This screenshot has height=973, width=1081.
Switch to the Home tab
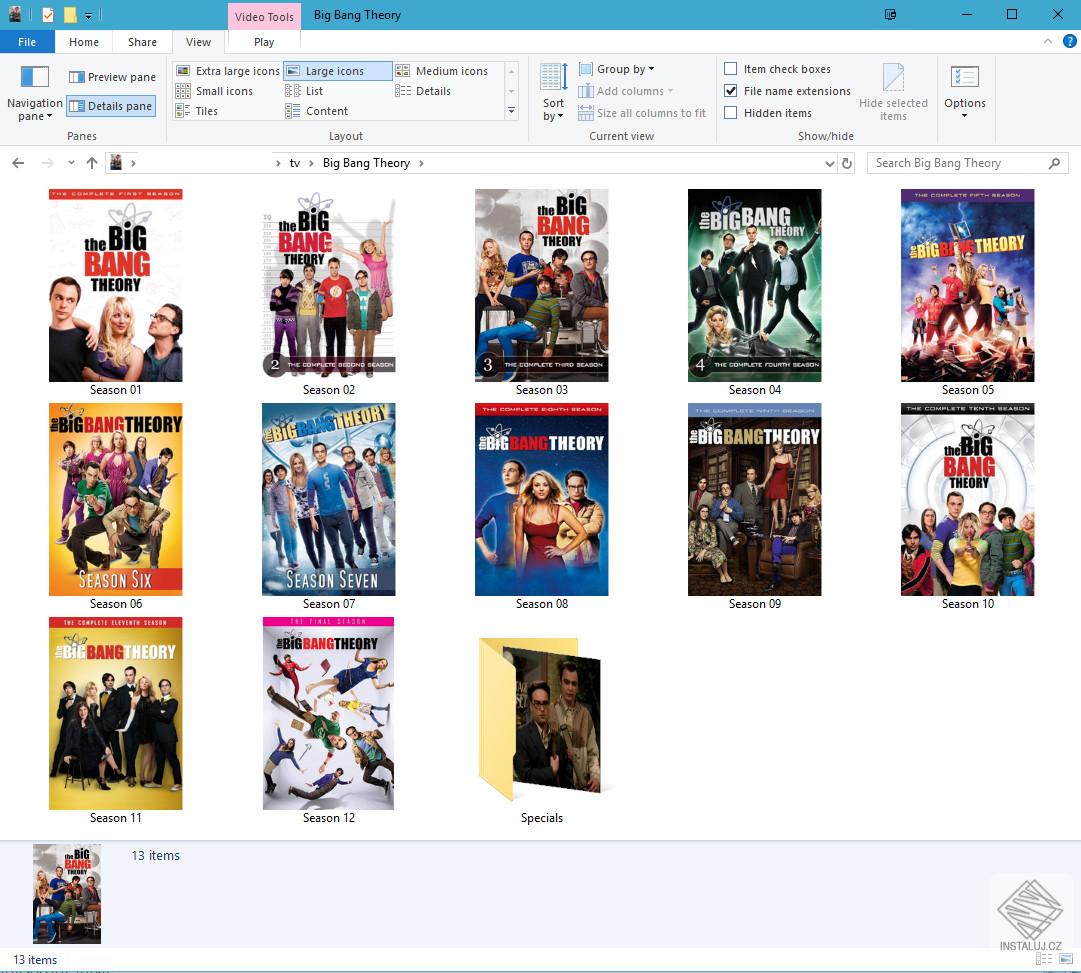click(83, 42)
